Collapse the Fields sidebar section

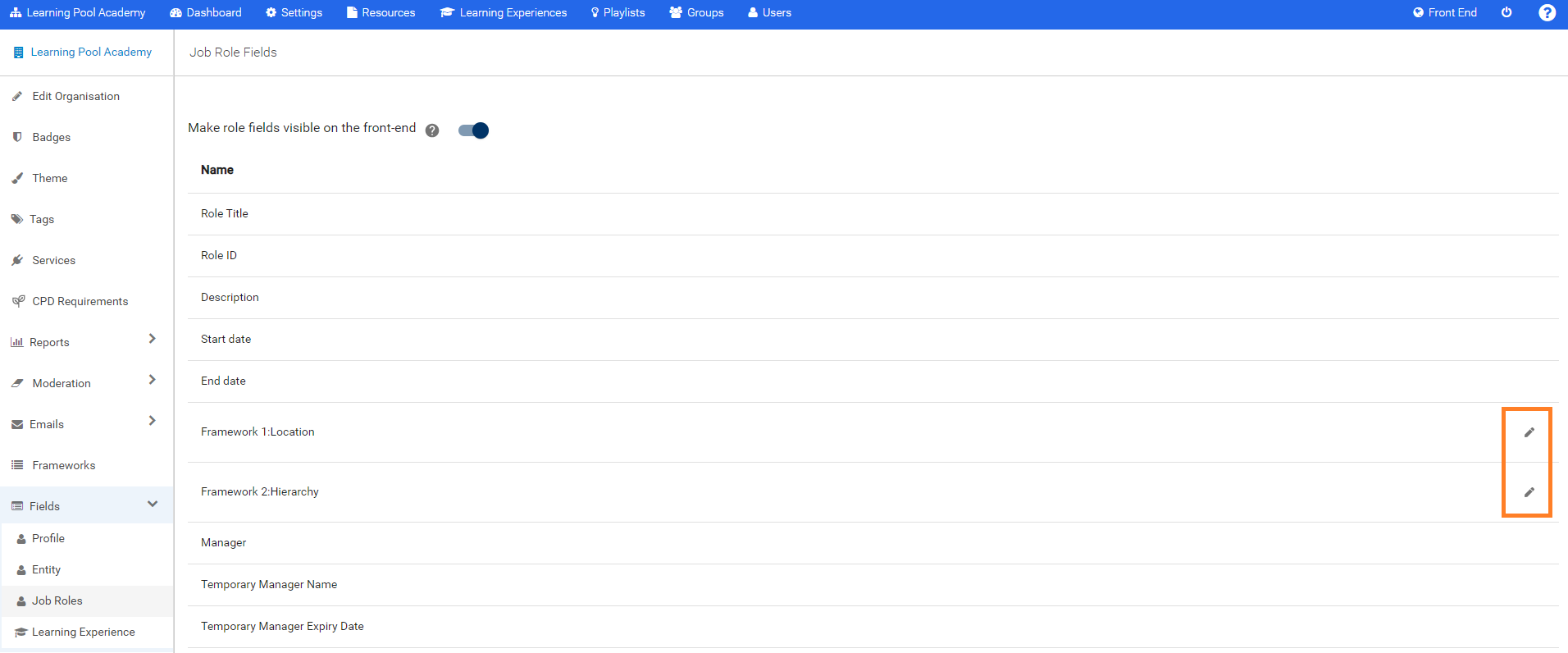[x=152, y=505]
